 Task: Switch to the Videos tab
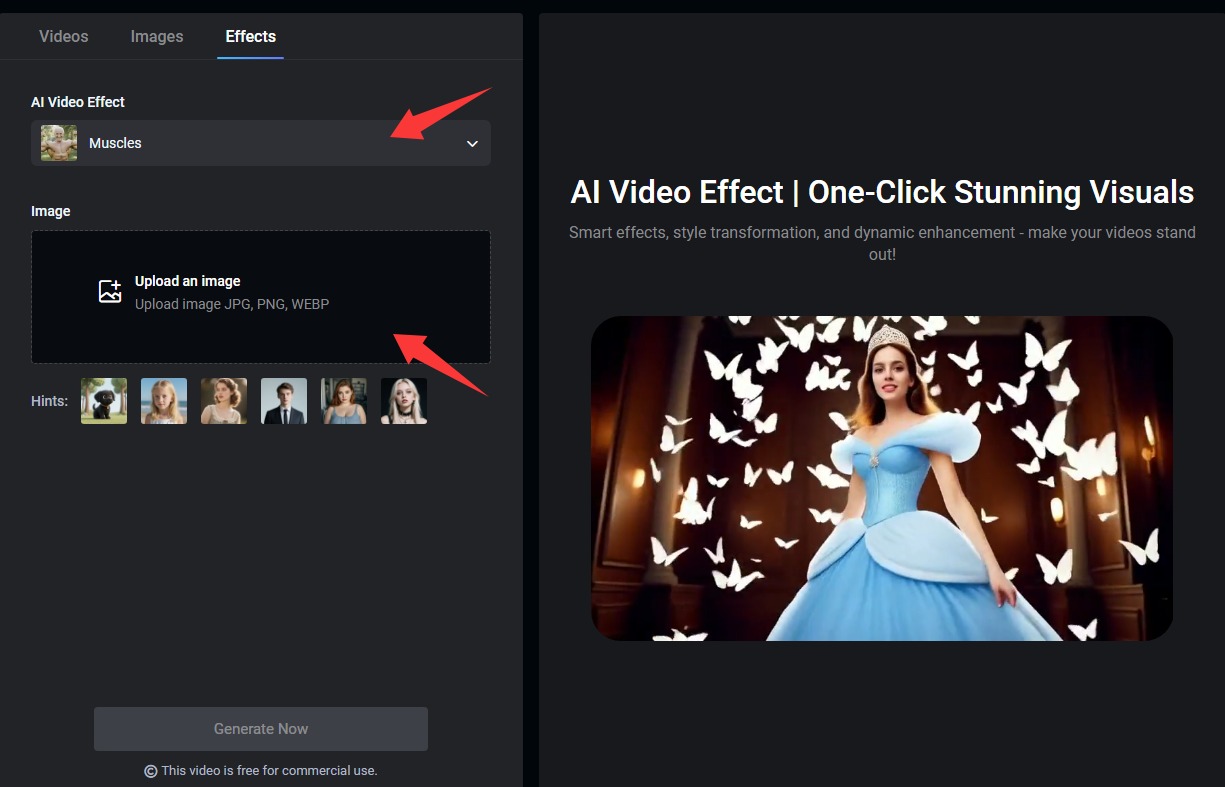click(64, 36)
